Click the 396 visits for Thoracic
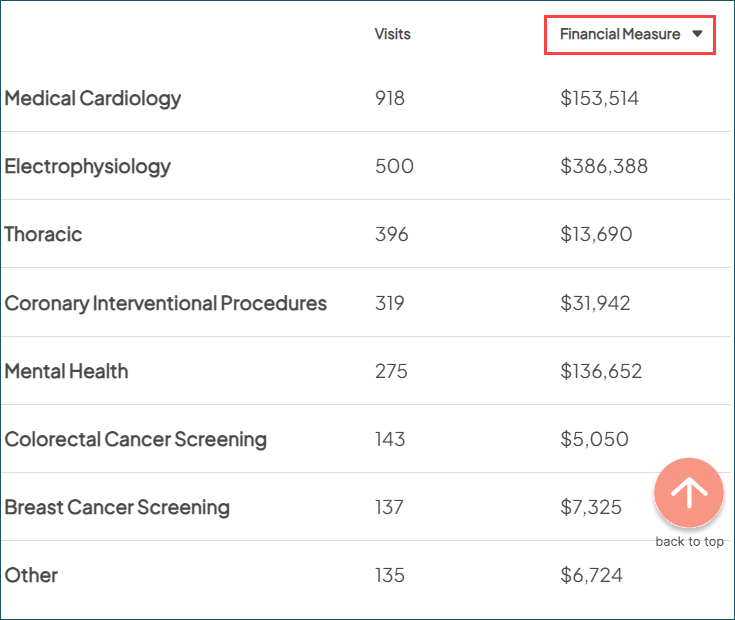The image size is (735, 620). pyautogui.click(x=392, y=234)
